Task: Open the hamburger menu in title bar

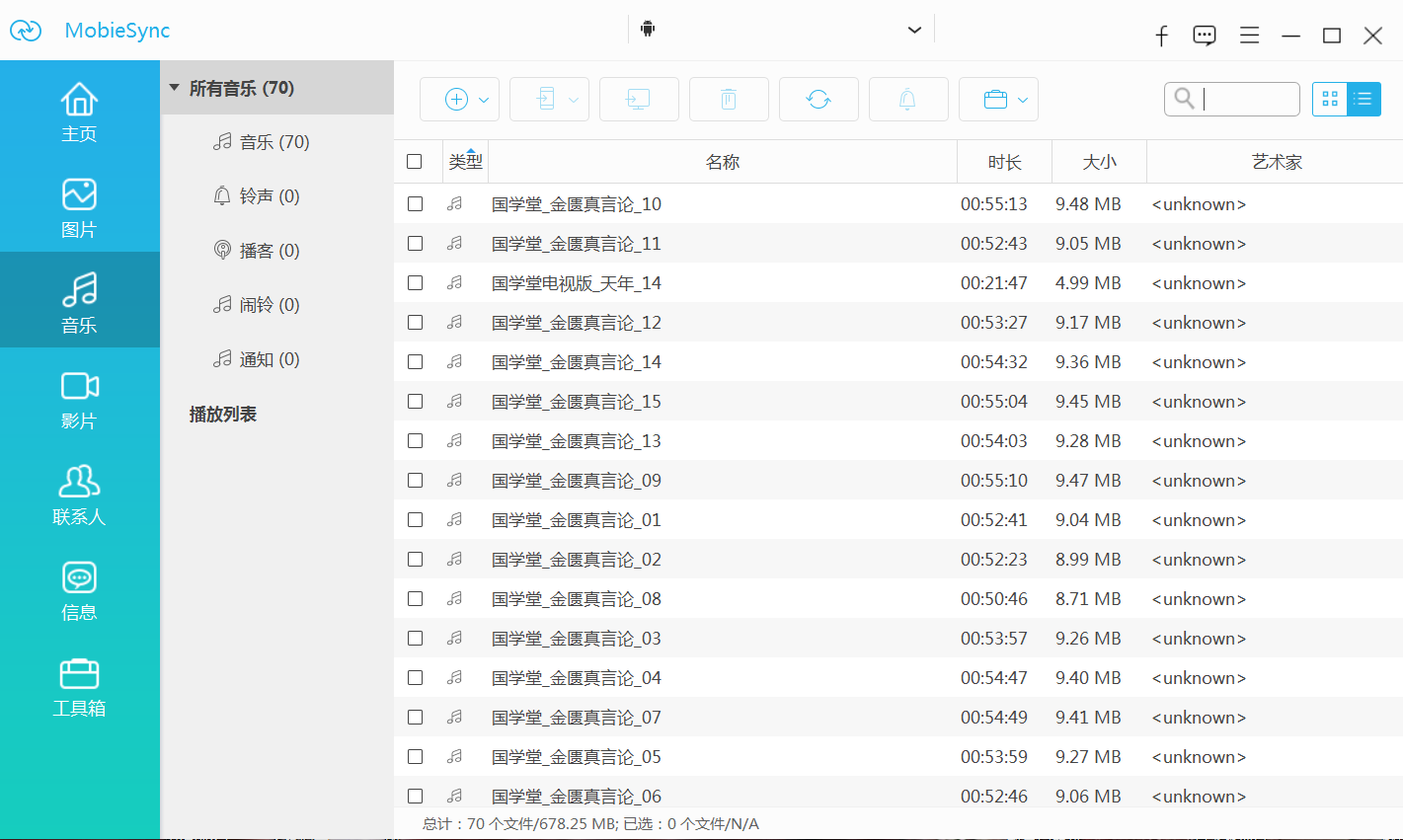Action: (x=1249, y=37)
